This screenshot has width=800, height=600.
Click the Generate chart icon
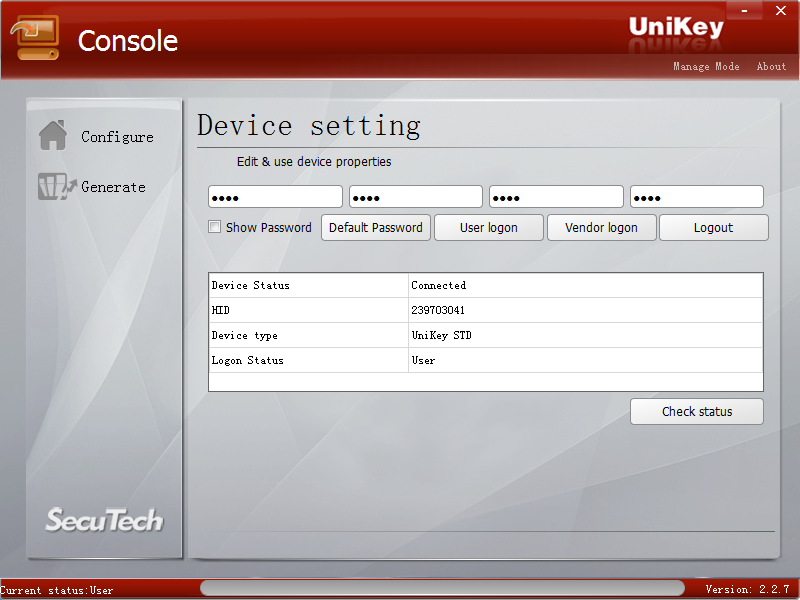tap(57, 186)
